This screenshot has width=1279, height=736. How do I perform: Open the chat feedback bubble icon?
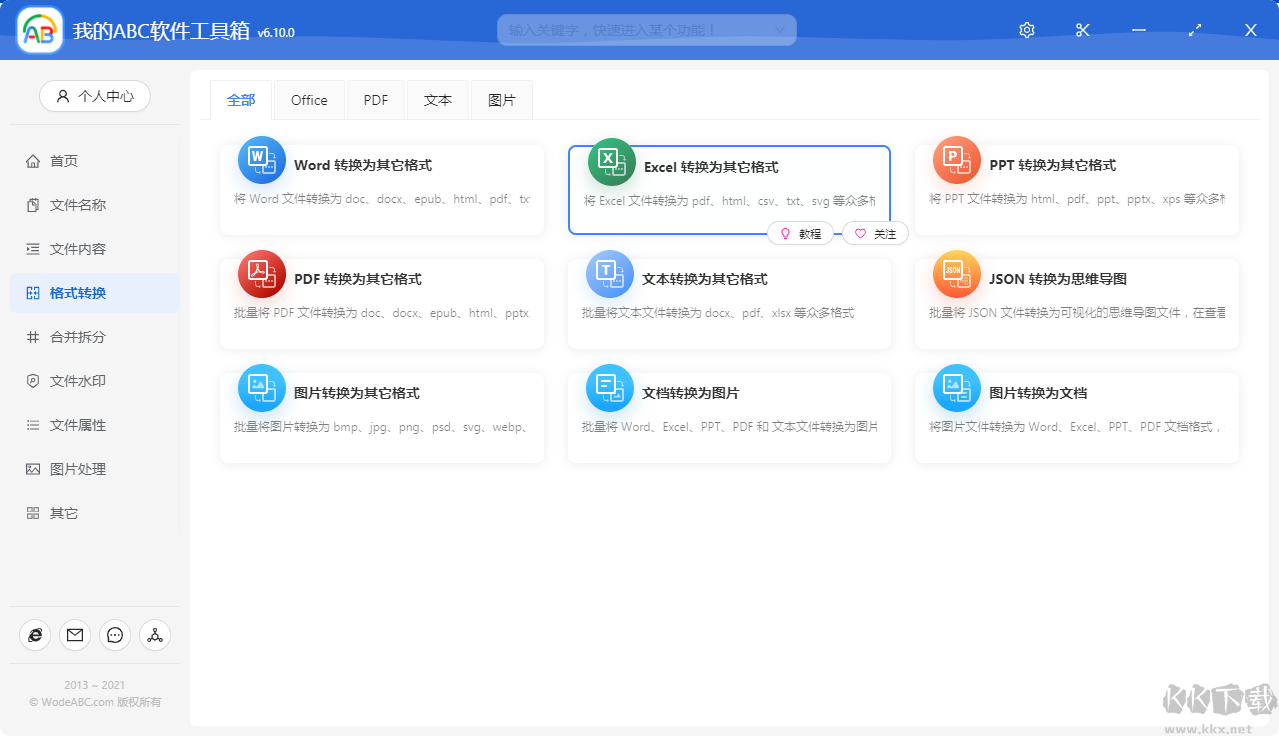[114, 635]
